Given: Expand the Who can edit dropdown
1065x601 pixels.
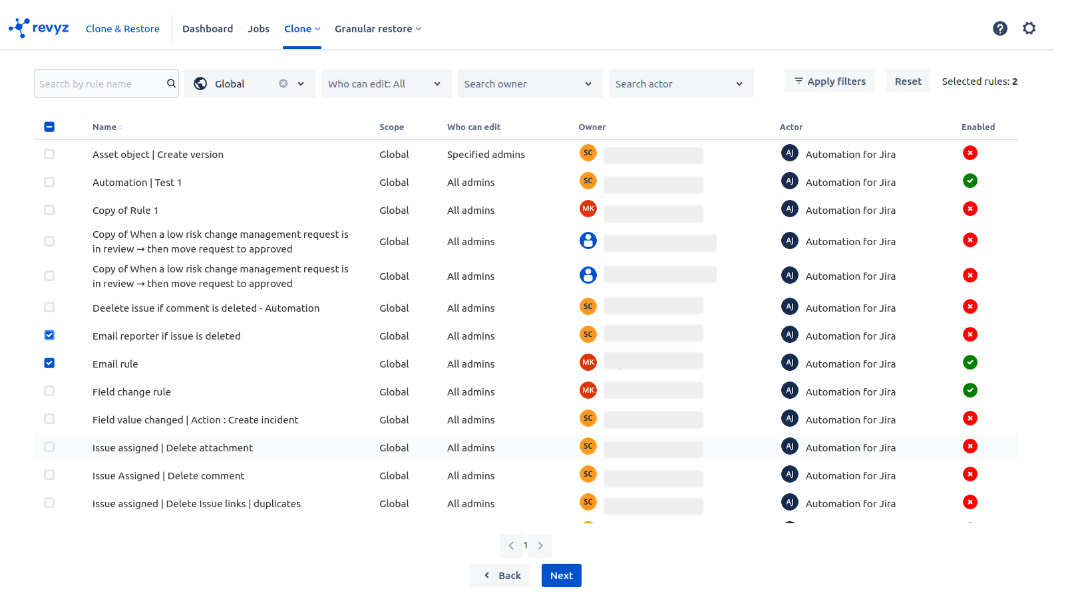Looking at the screenshot, I should [386, 84].
